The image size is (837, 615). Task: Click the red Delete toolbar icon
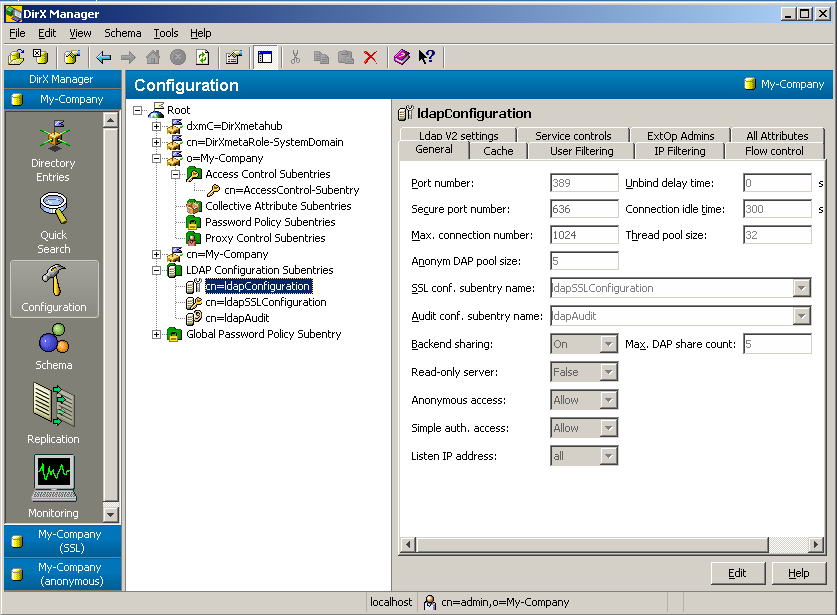pyautogui.click(x=370, y=57)
